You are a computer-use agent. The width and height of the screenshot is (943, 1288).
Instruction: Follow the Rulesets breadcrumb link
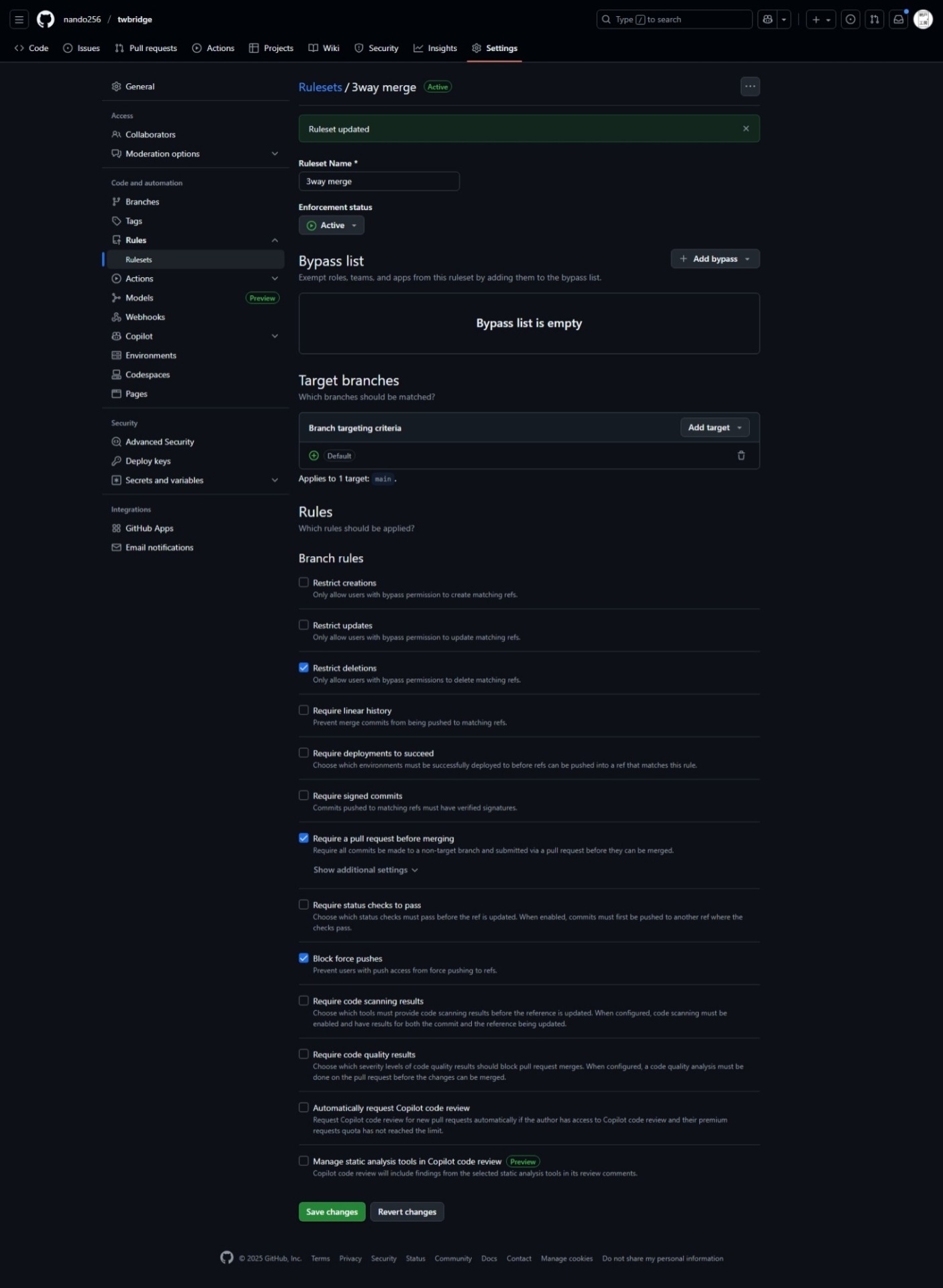[320, 87]
